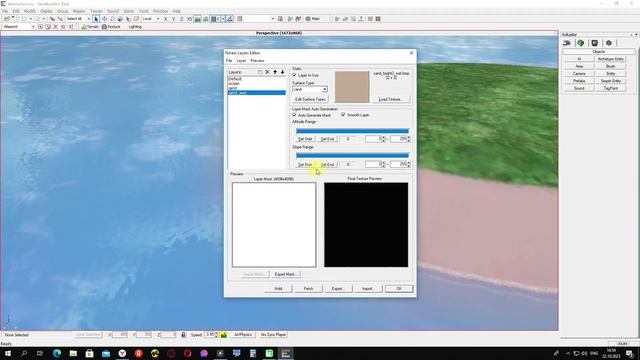Toggle the Layer In Use checkbox
This screenshot has height=360, width=640.
(294, 75)
